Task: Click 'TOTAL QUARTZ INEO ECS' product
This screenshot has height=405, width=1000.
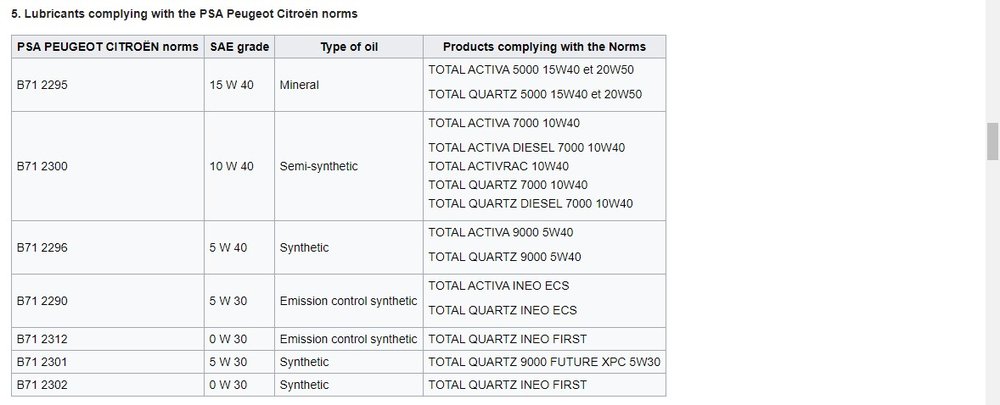Action: pyautogui.click(x=502, y=311)
